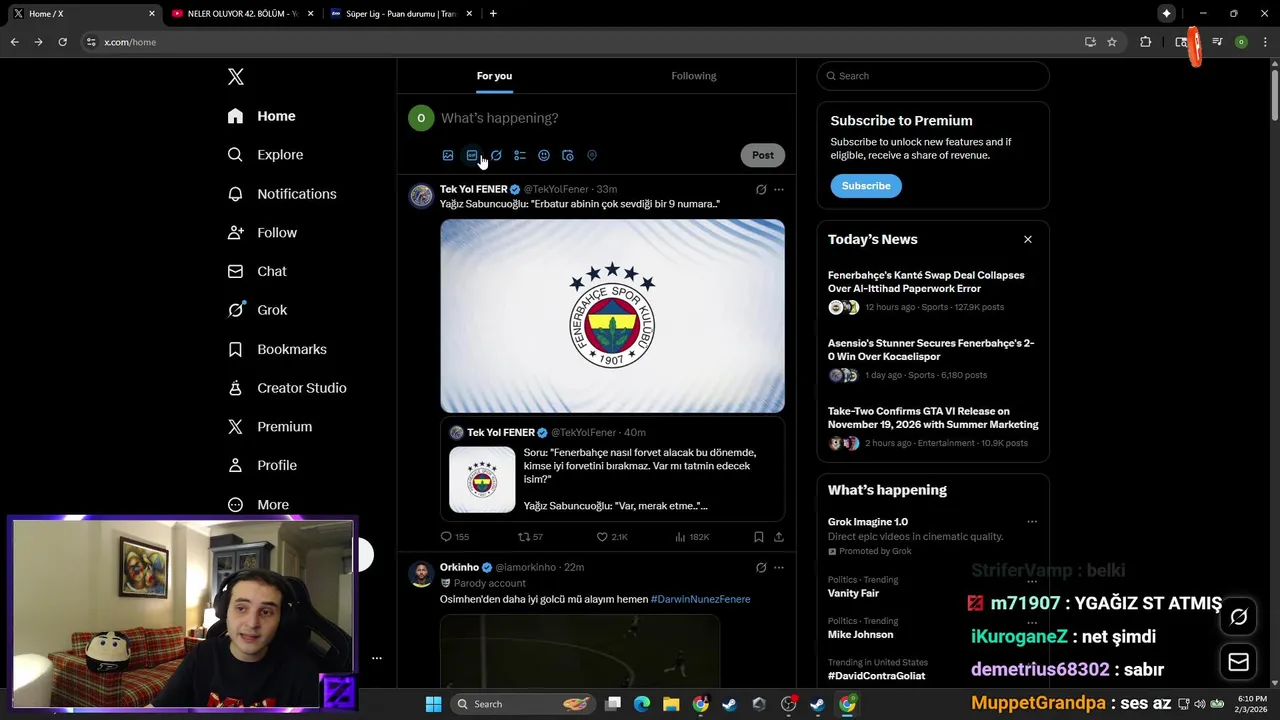Open the more menu on the Orkinho post
This screenshot has height=720, width=1280.
coord(779,567)
